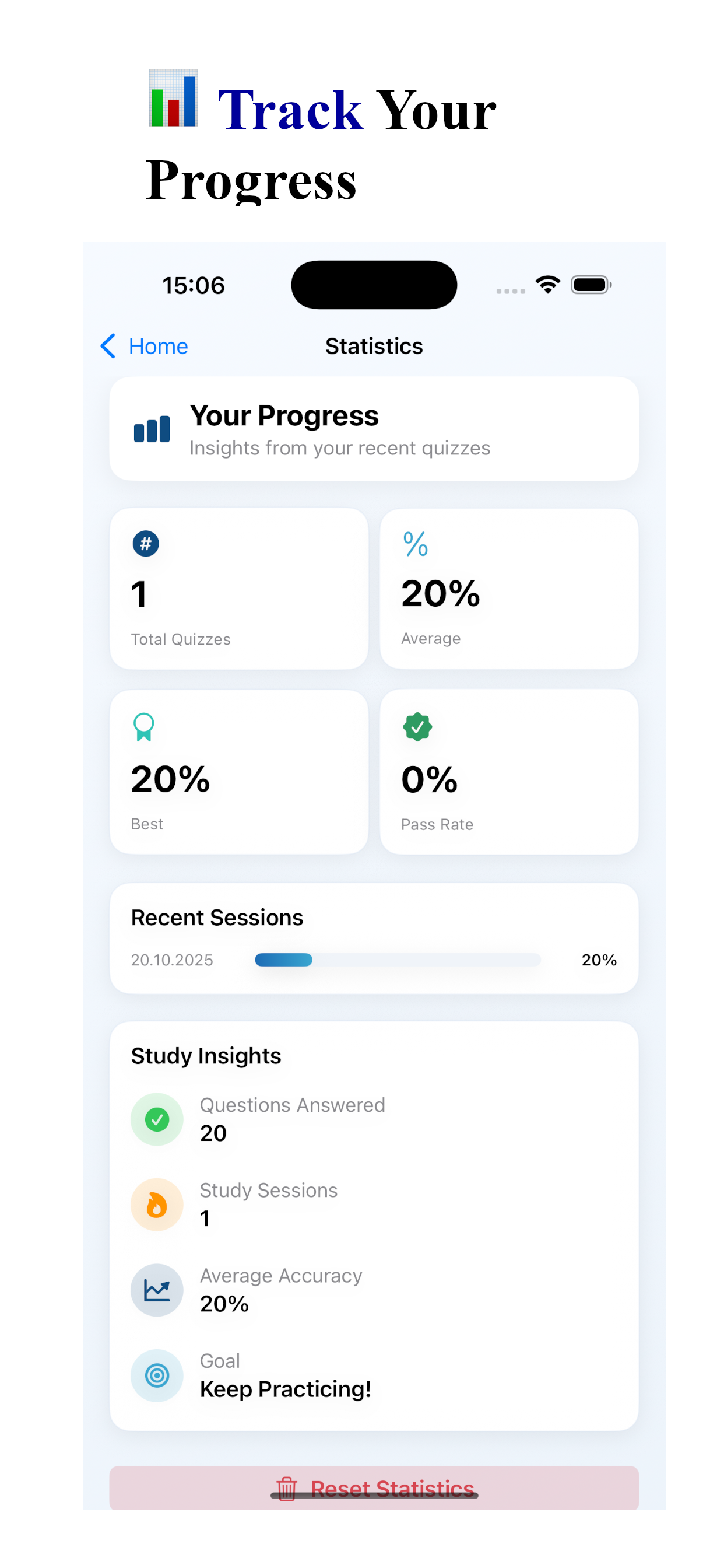724x1568 pixels.
Task: Click the Your Progress bar chart icon
Action: pos(152,429)
